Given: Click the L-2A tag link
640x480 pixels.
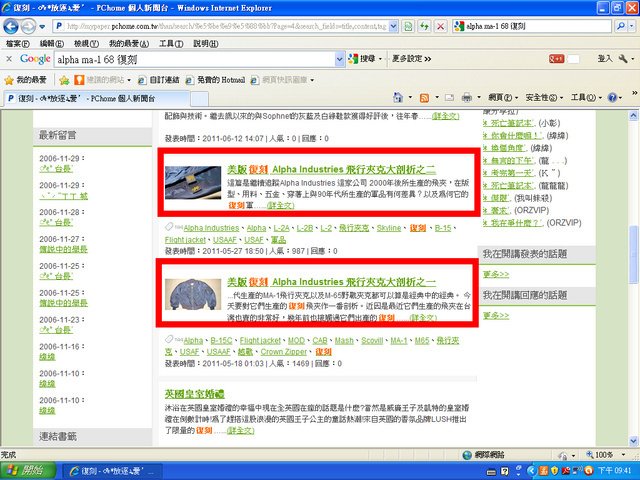Looking at the screenshot, I should click(282, 228).
